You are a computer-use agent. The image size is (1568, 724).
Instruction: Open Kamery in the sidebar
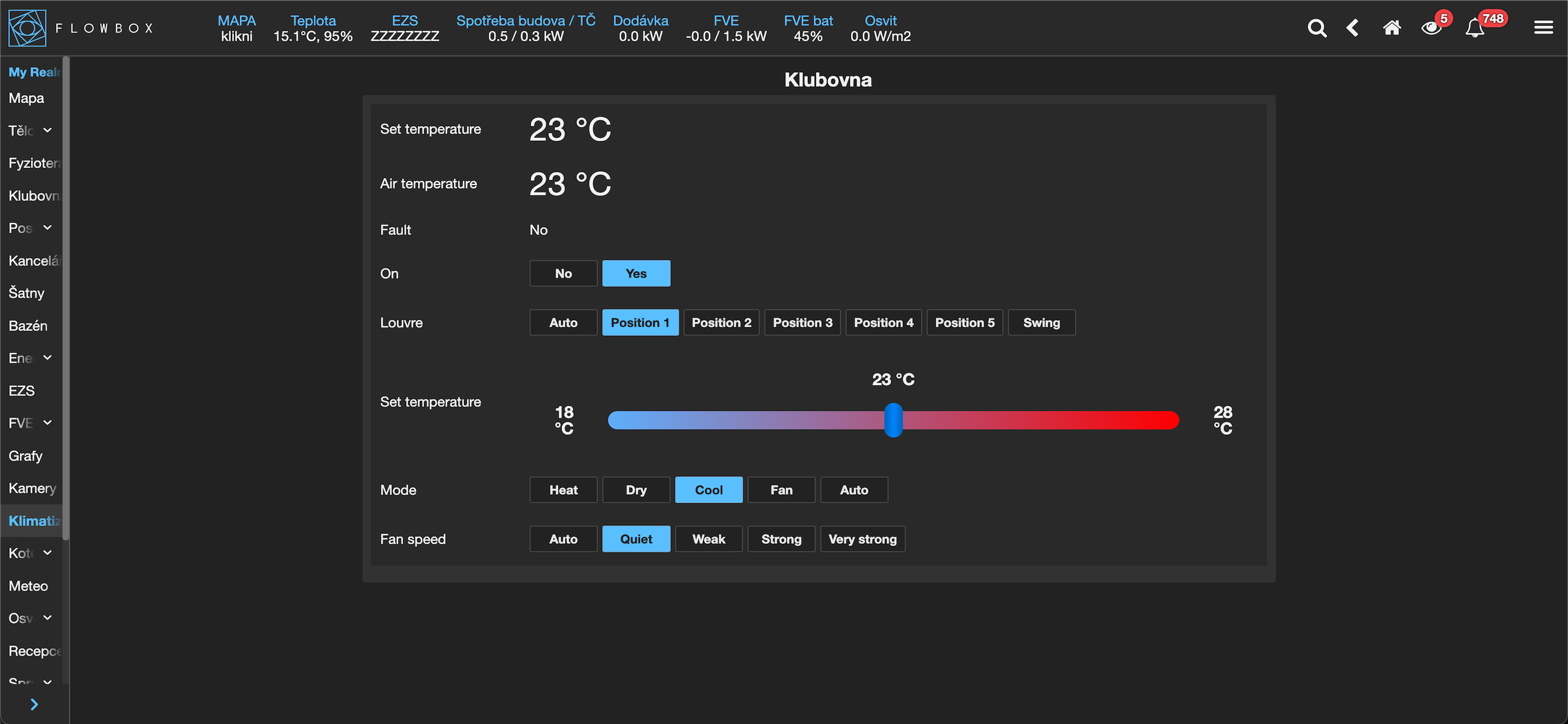(x=32, y=488)
